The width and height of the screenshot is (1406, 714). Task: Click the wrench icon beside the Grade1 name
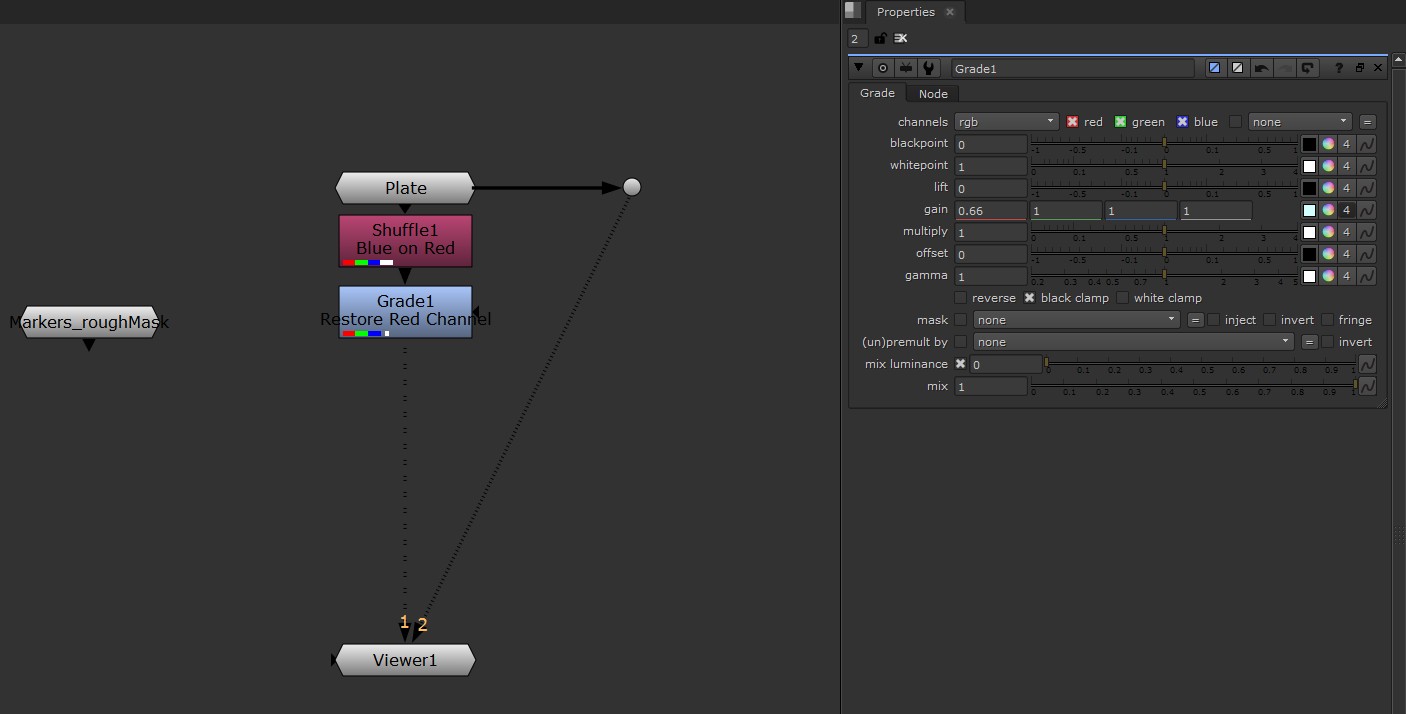tap(929, 68)
